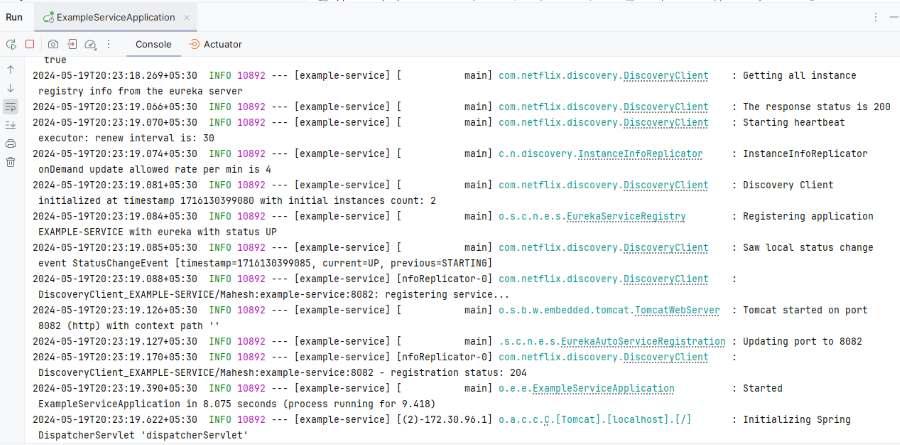Open the EurekaAutoServiceRegistration class link
The width and height of the screenshot is (900, 445).
(x=643, y=341)
